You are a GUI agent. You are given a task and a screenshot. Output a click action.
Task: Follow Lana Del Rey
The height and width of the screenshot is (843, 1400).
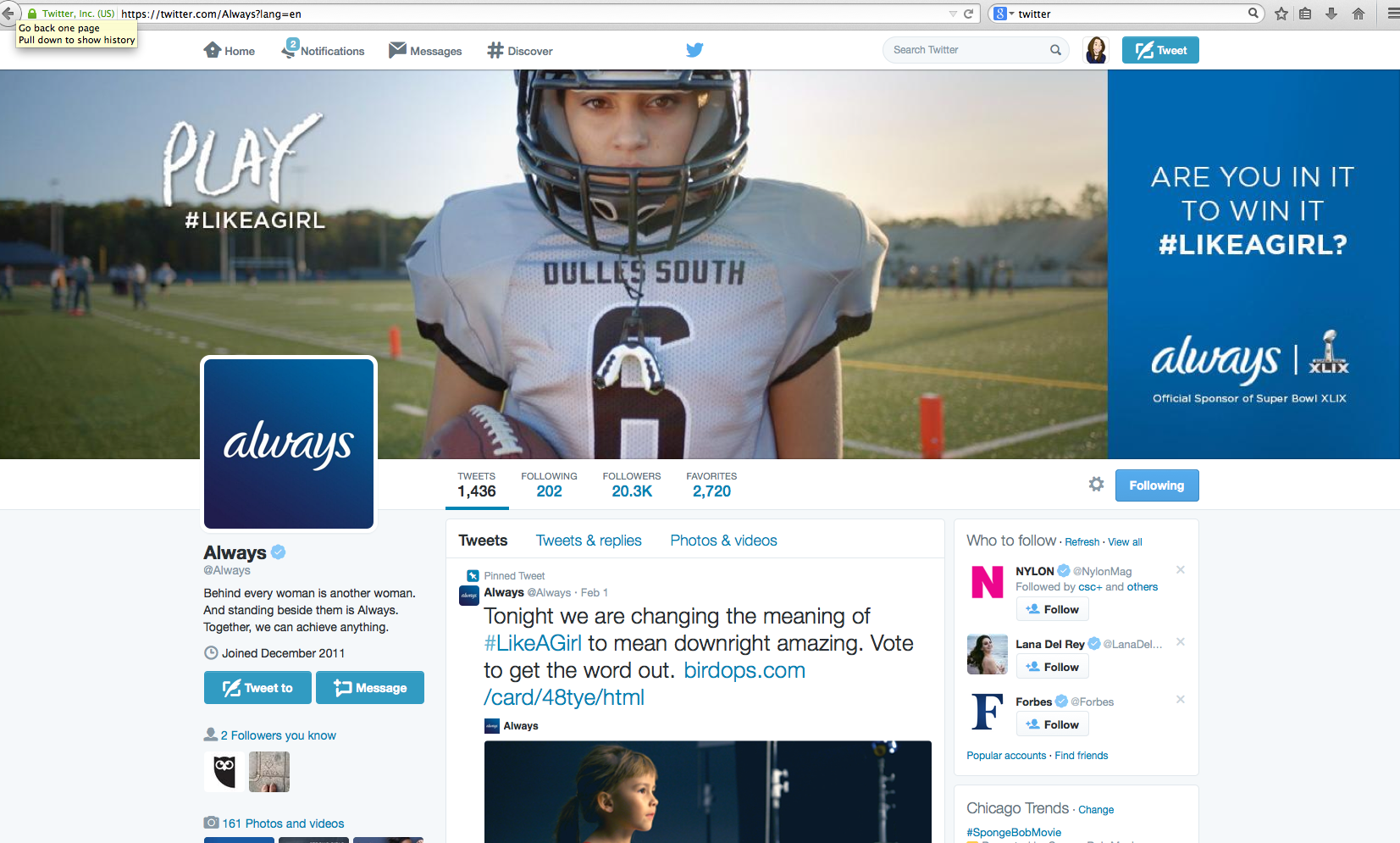(x=1053, y=667)
